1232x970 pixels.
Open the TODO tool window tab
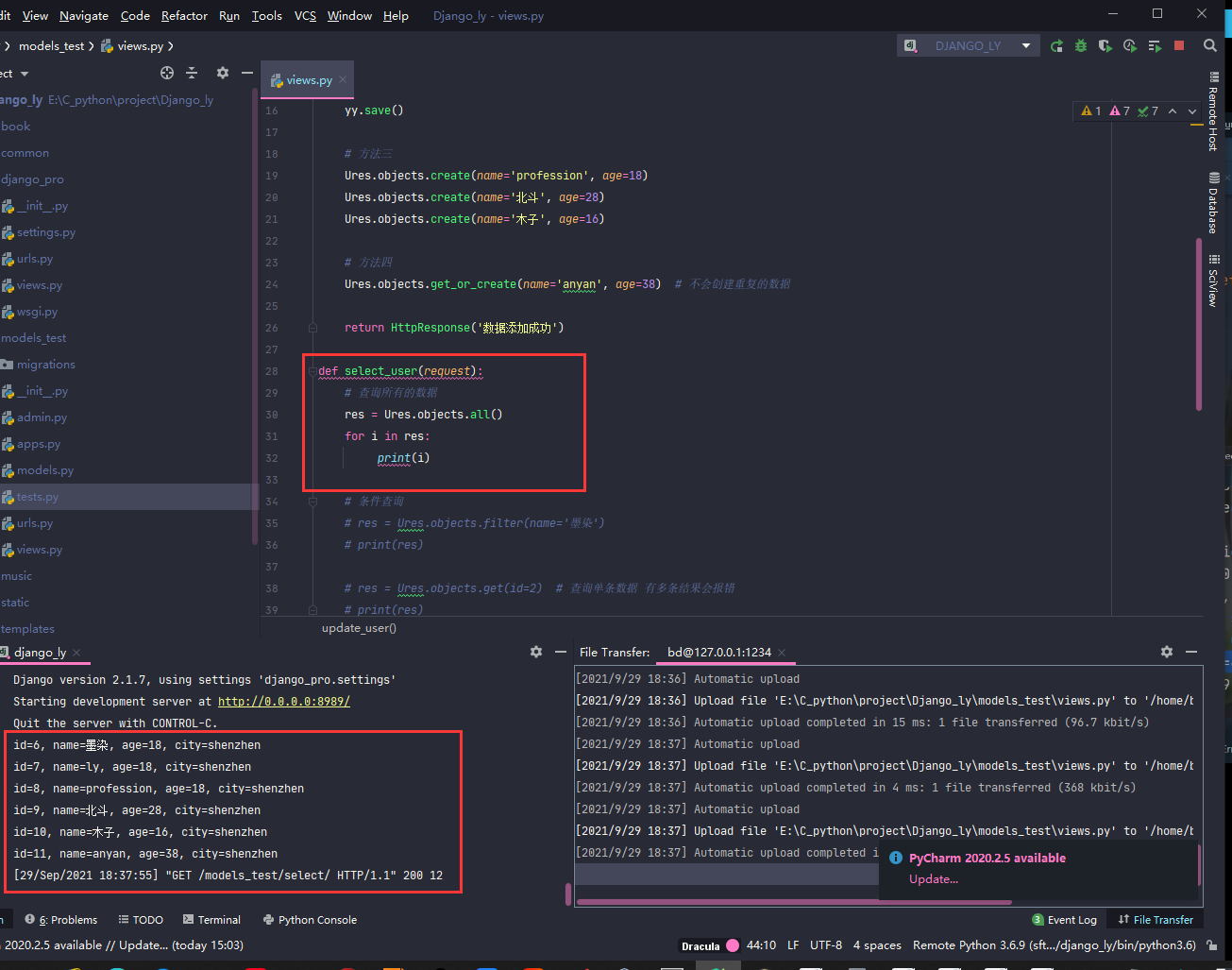(141, 920)
